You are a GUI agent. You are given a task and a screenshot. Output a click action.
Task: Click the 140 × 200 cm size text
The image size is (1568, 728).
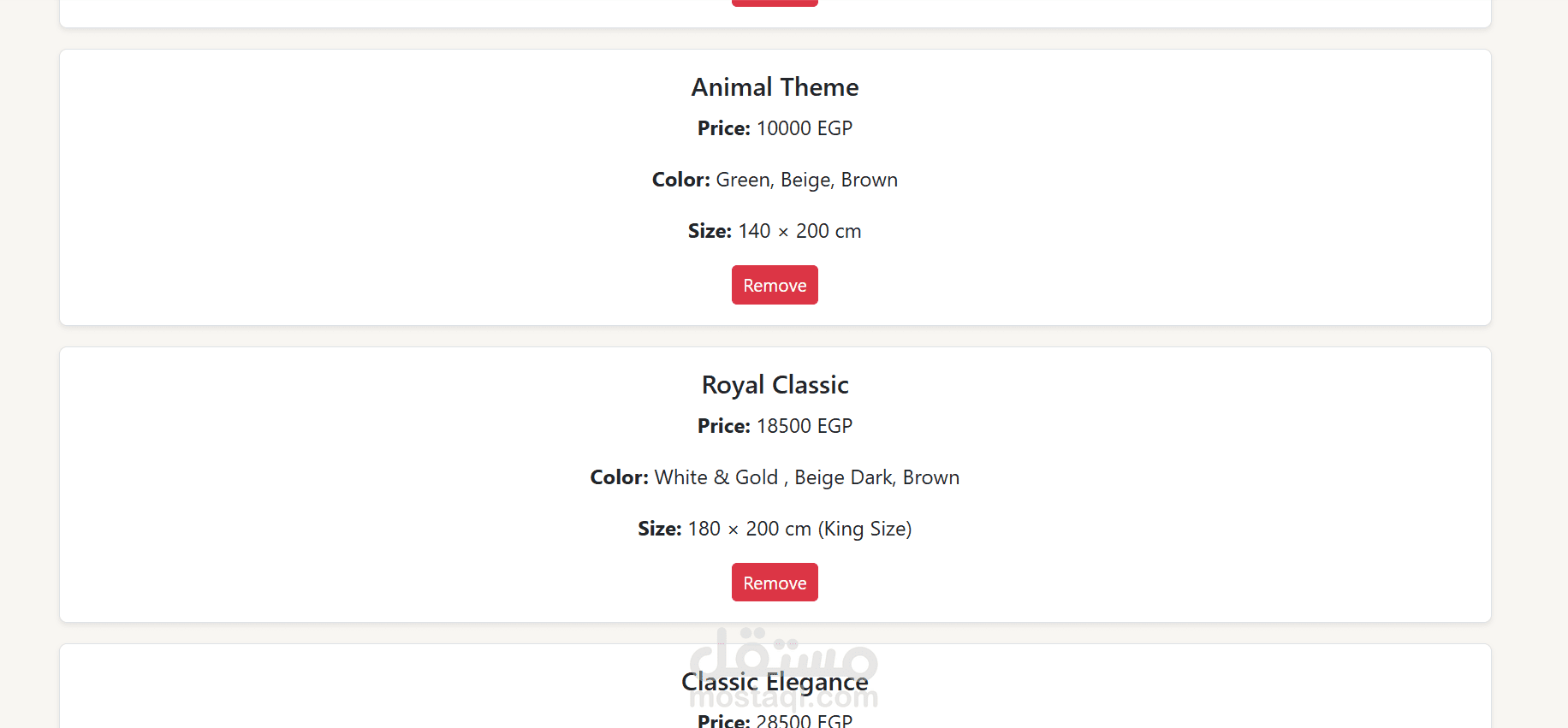click(799, 231)
